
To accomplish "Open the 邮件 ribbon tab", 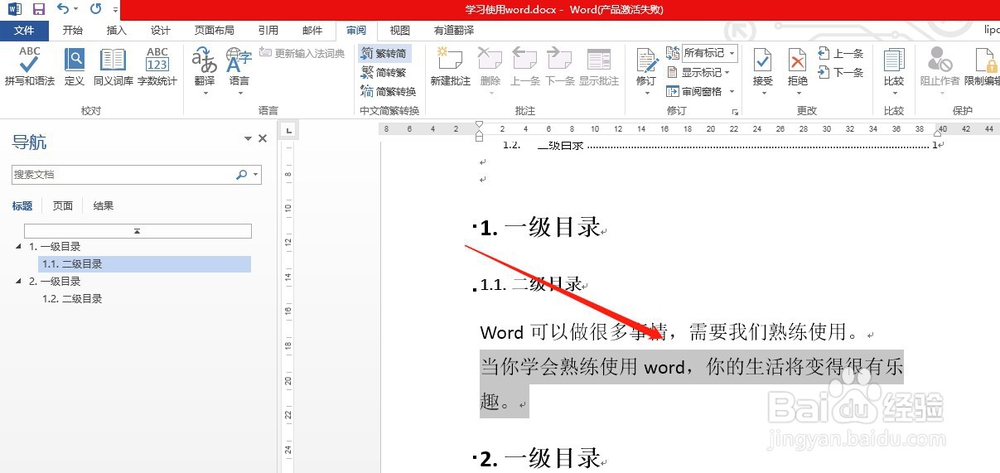I will 312,30.
